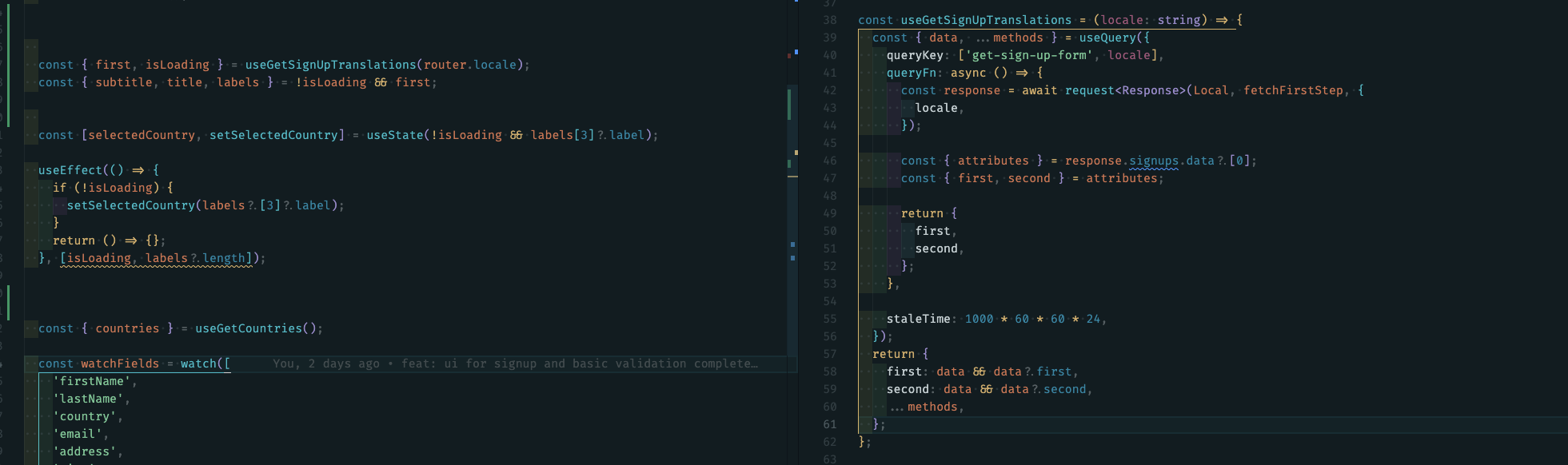Click the '1000' number in staleTime

[x=979, y=319]
